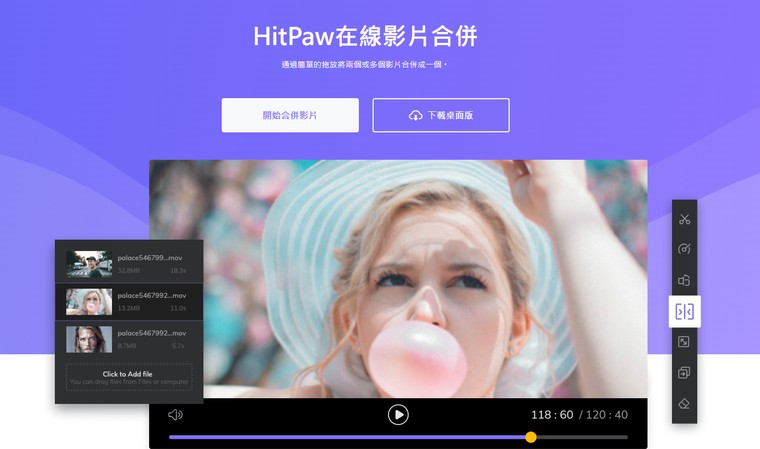Select the rotate video tool icon
The height and width of the screenshot is (449, 760).
coord(684,280)
